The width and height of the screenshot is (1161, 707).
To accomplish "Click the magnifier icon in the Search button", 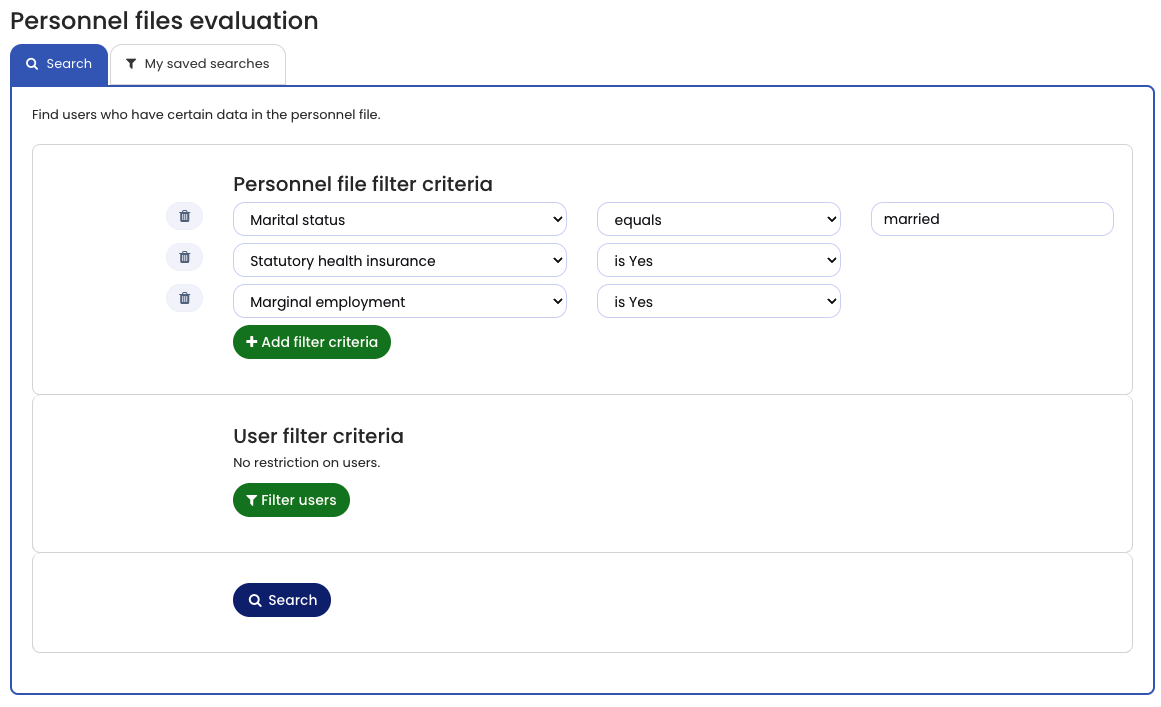I will (255, 600).
